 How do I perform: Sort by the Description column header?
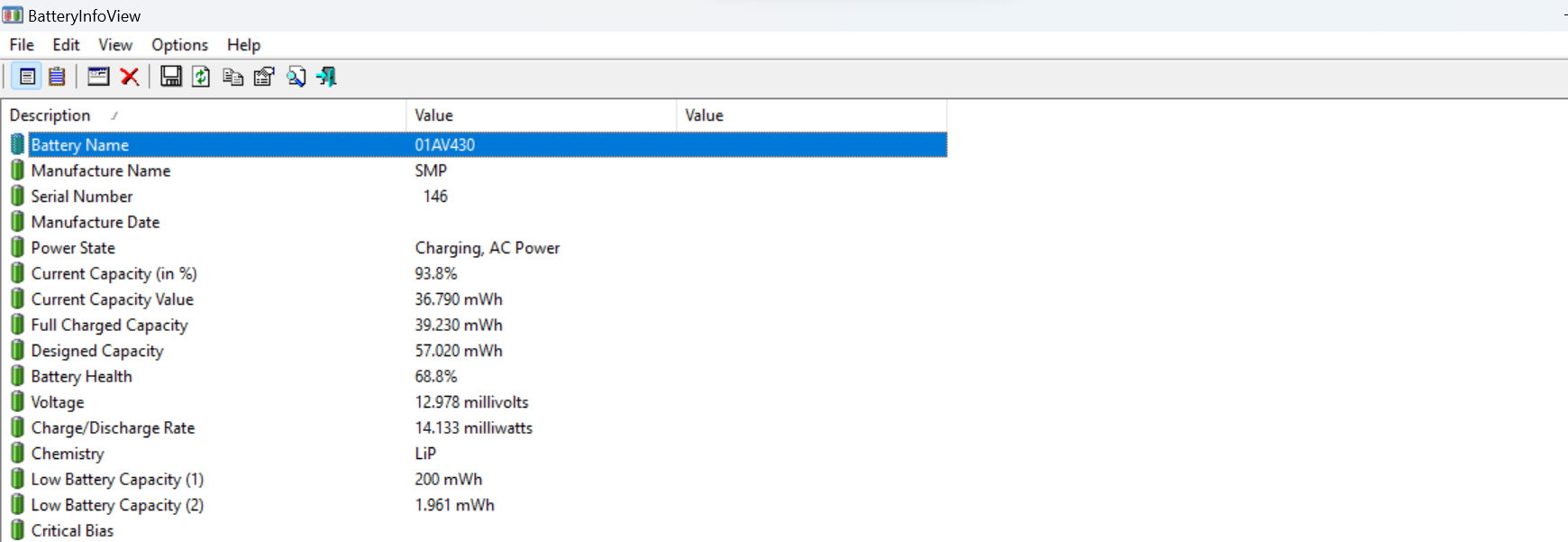click(204, 115)
